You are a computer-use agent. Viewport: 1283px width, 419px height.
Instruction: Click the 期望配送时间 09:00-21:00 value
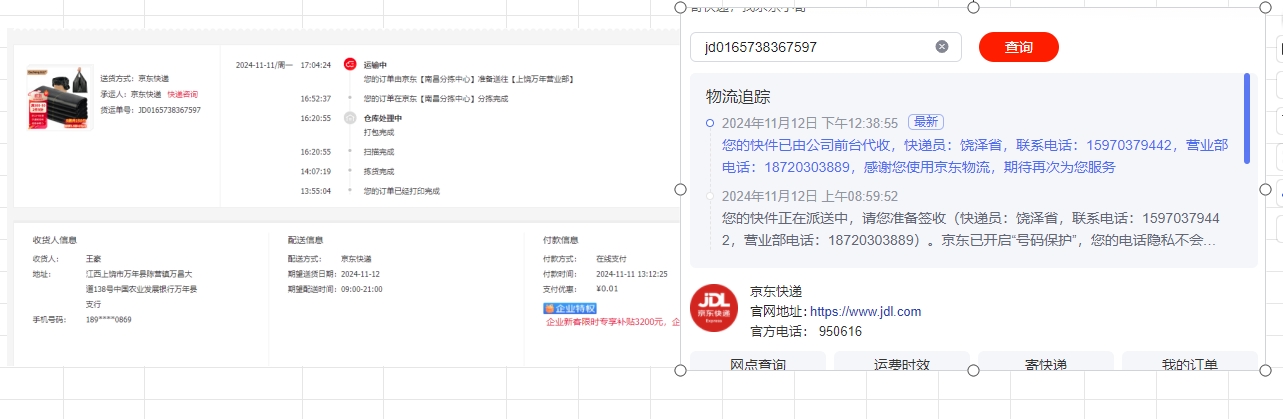pyautogui.click(x=363, y=289)
